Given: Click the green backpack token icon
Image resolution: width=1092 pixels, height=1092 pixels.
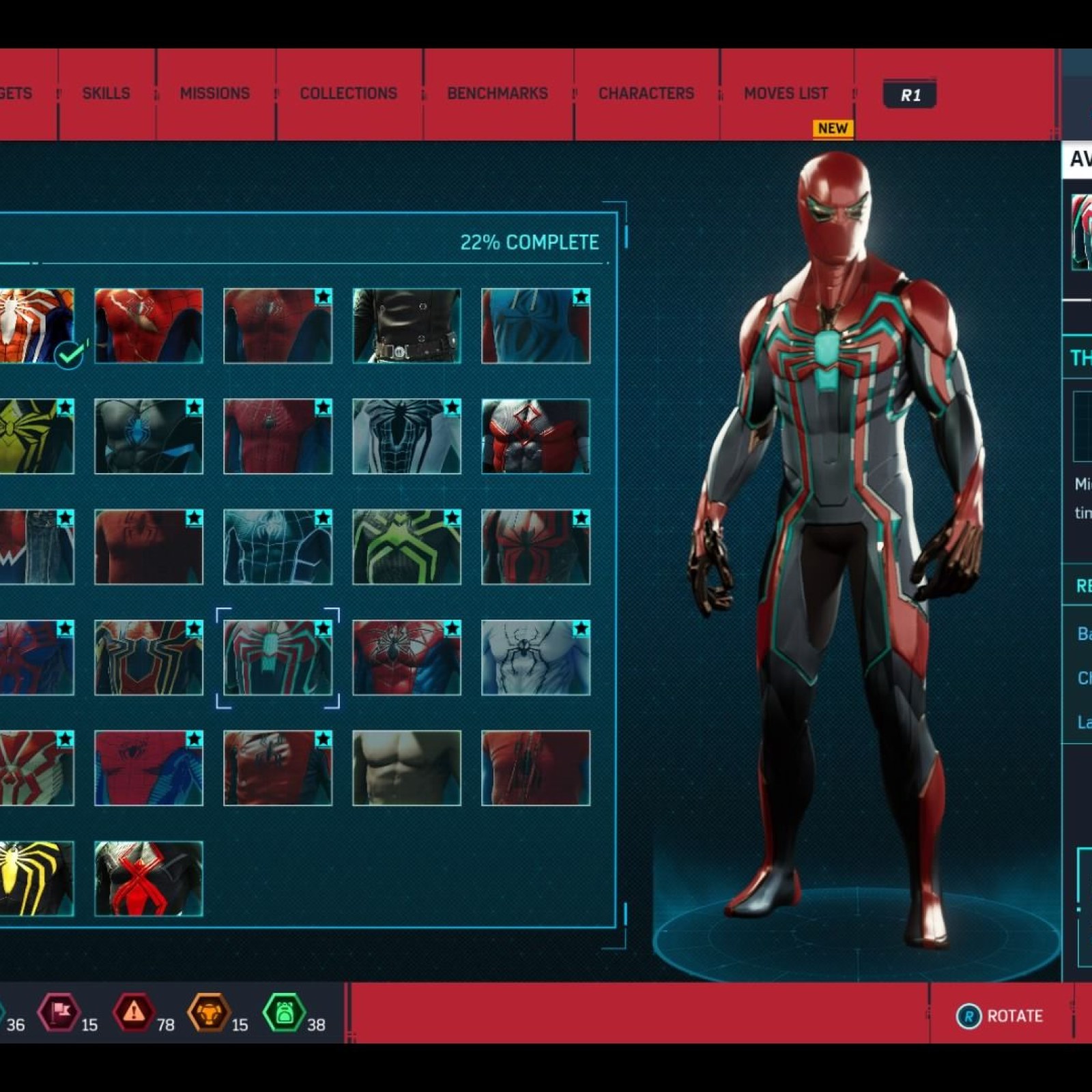Looking at the screenshot, I should (x=283, y=1012).
